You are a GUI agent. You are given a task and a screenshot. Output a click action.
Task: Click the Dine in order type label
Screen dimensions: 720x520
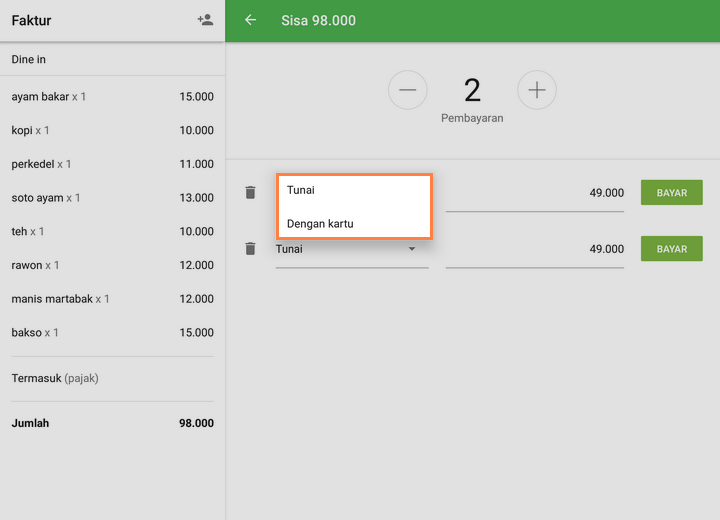pos(29,60)
